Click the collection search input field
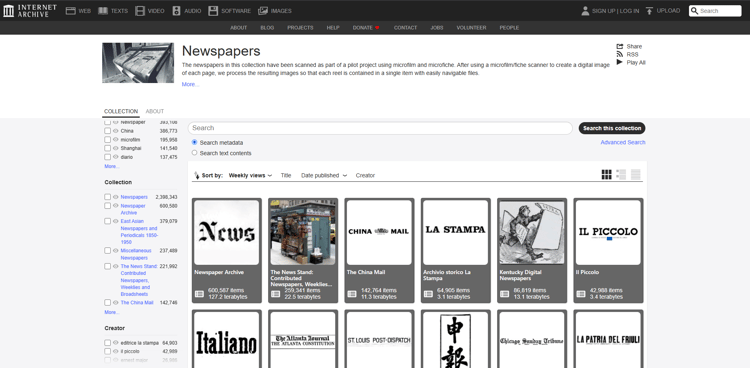The width and height of the screenshot is (750, 368). (380, 128)
